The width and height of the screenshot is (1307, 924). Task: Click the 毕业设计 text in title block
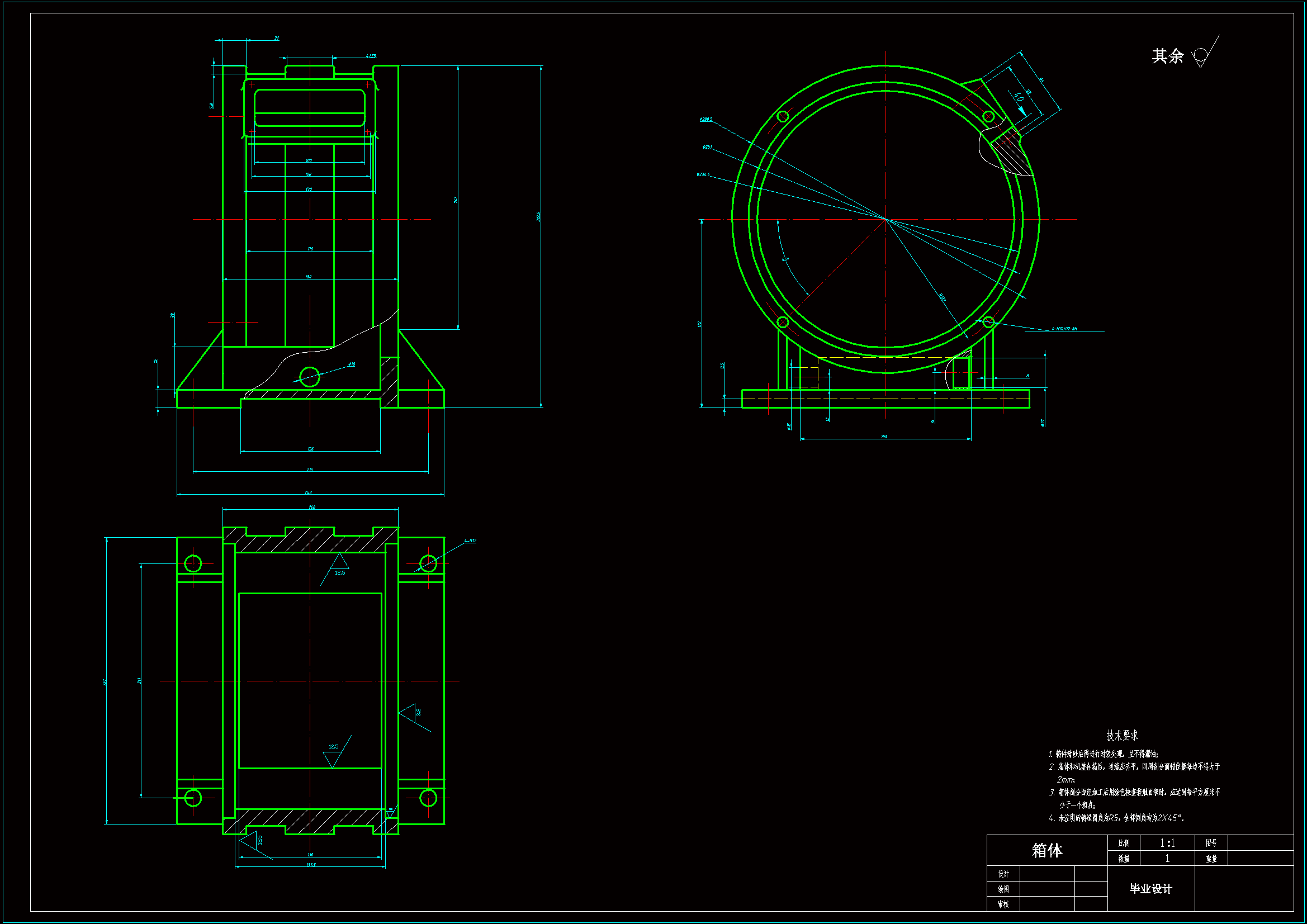(x=1150, y=889)
